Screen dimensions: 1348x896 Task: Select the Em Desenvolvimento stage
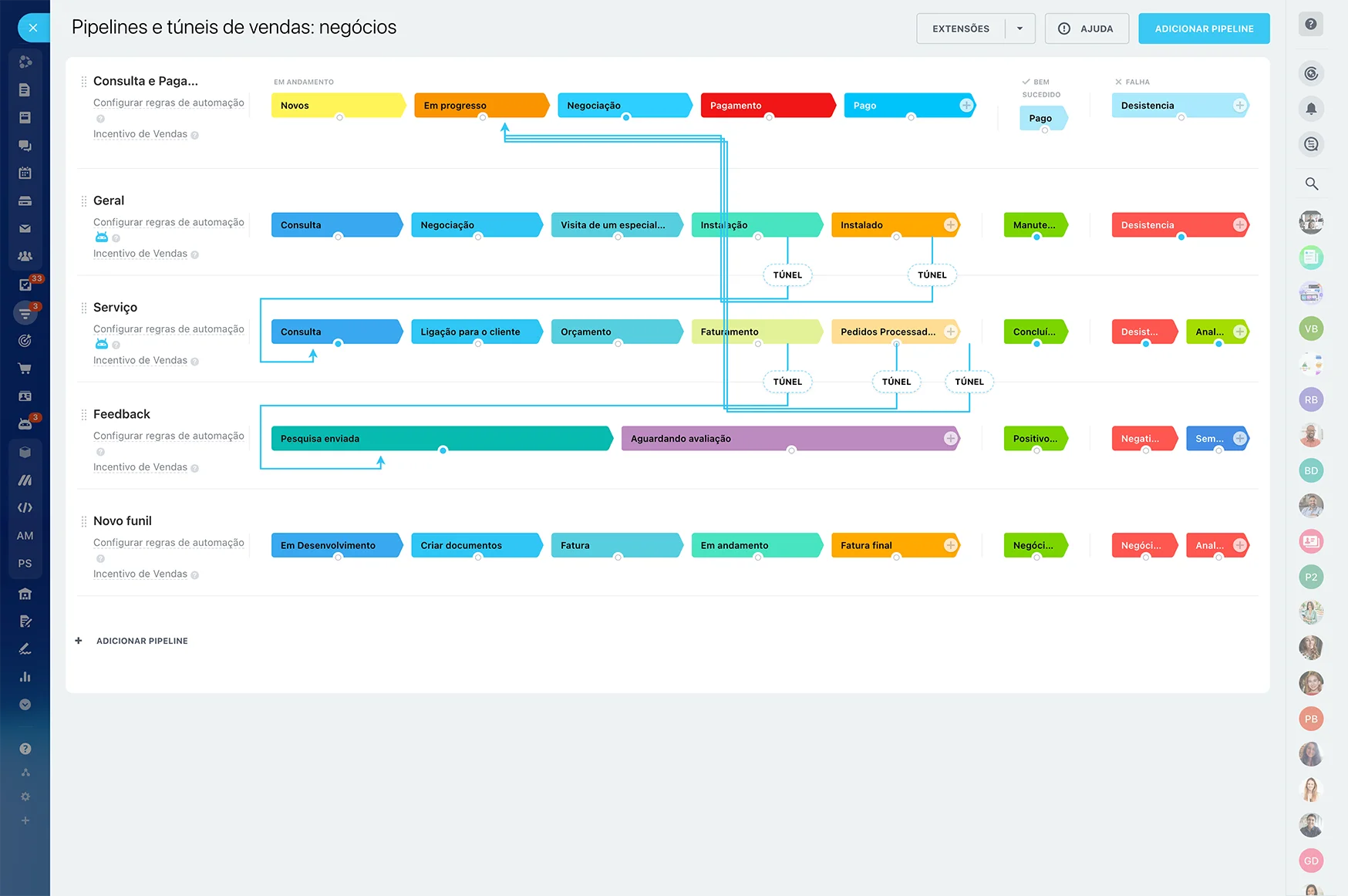pos(337,545)
